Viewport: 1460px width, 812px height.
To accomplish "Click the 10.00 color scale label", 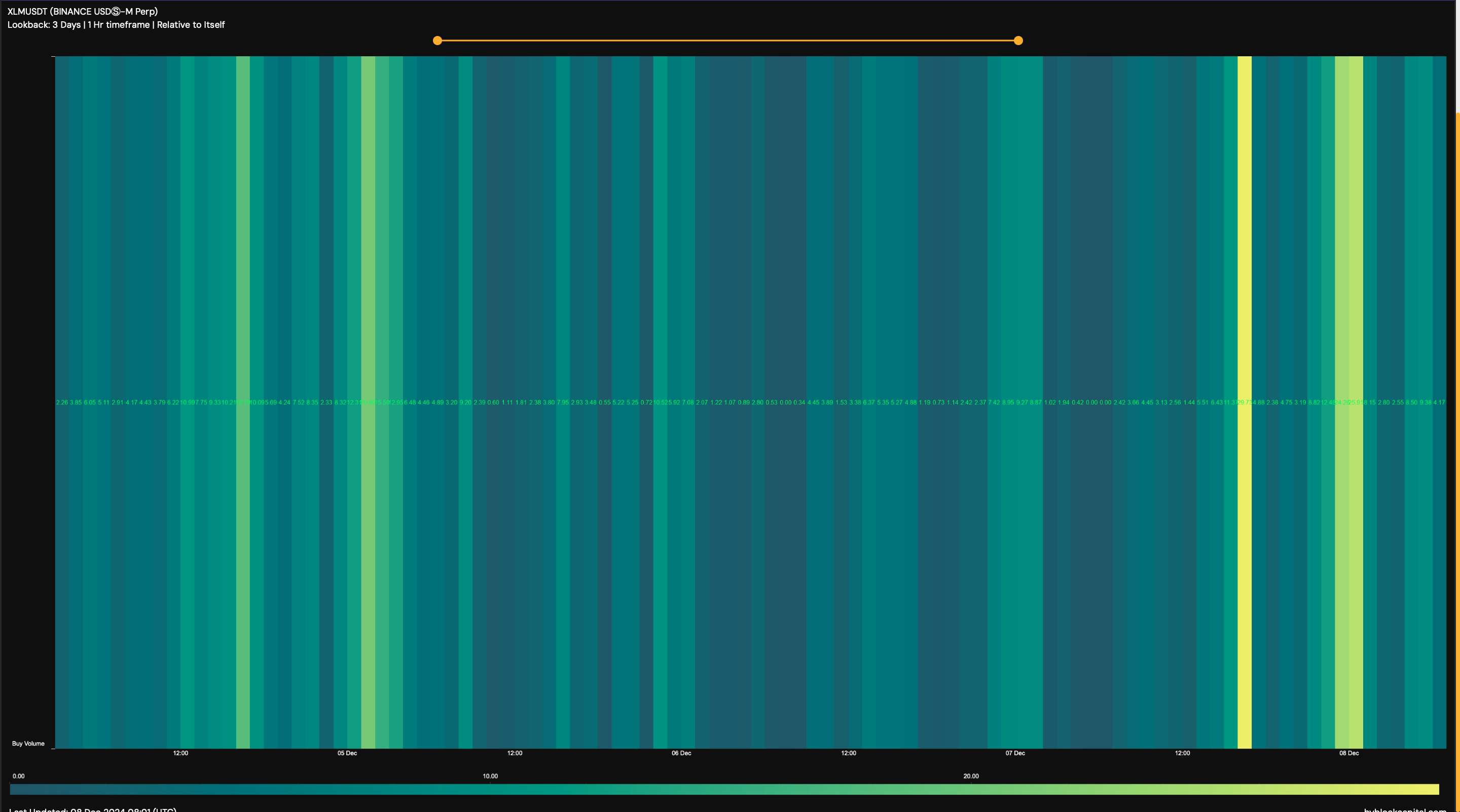I will 490,777.
